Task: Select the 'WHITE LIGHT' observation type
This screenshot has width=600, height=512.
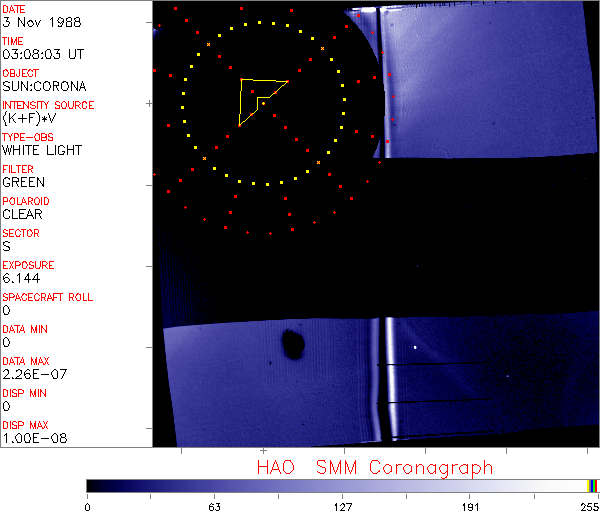Action: [x=42, y=150]
